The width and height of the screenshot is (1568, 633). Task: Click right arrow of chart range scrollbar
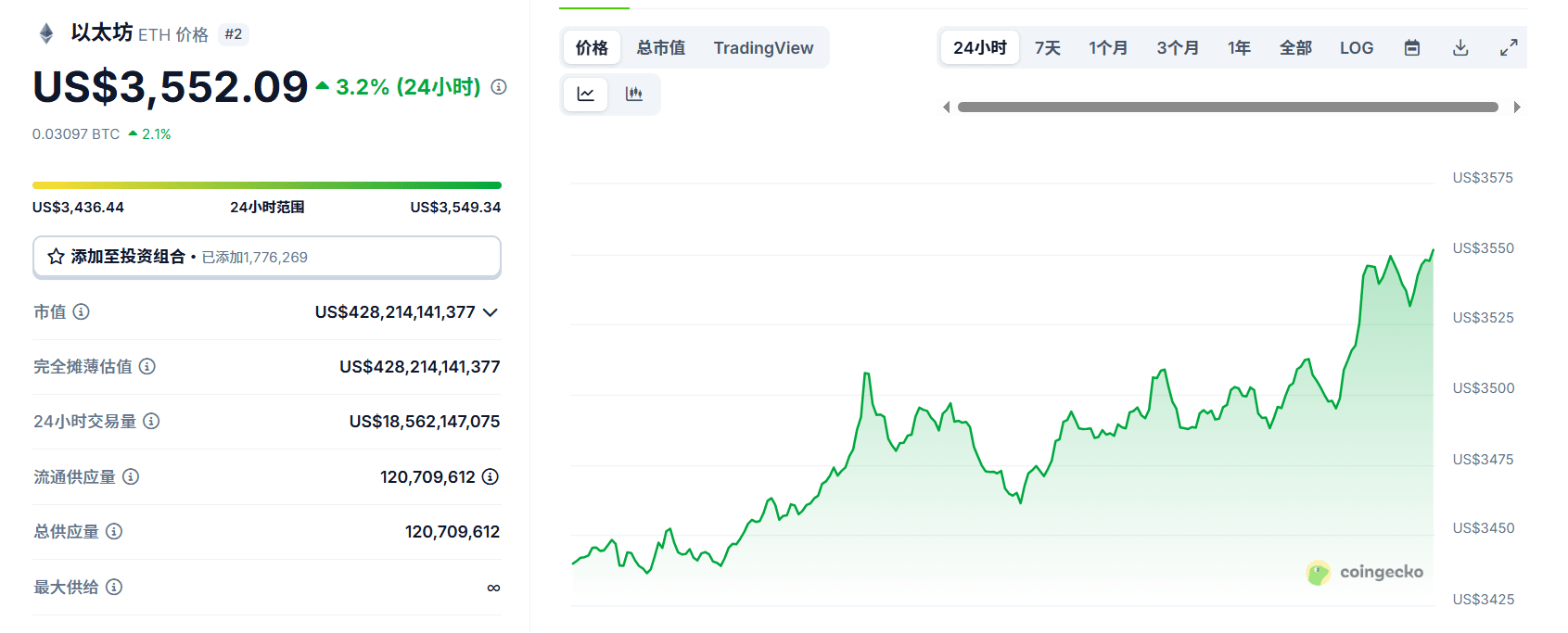1517,108
